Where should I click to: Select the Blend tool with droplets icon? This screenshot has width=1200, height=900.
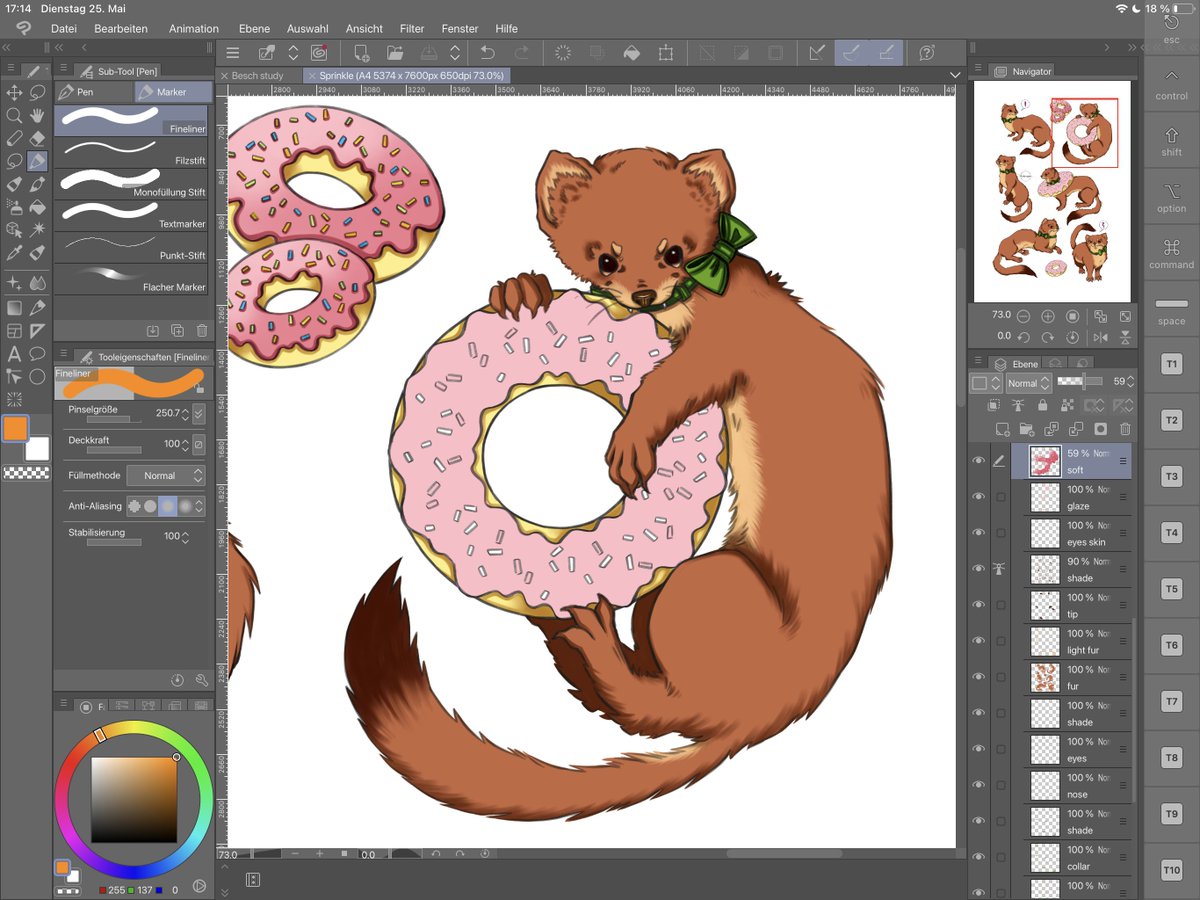[x=37, y=284]
